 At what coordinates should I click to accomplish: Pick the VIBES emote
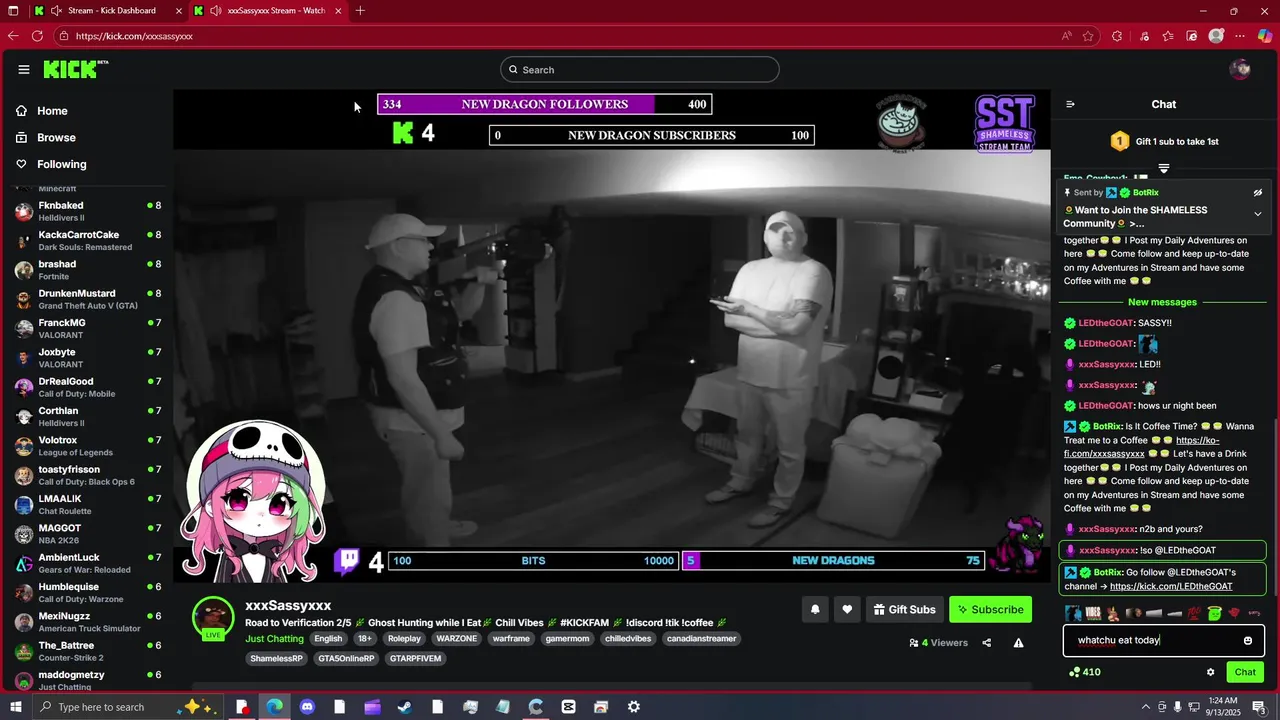click(1094, 613)
